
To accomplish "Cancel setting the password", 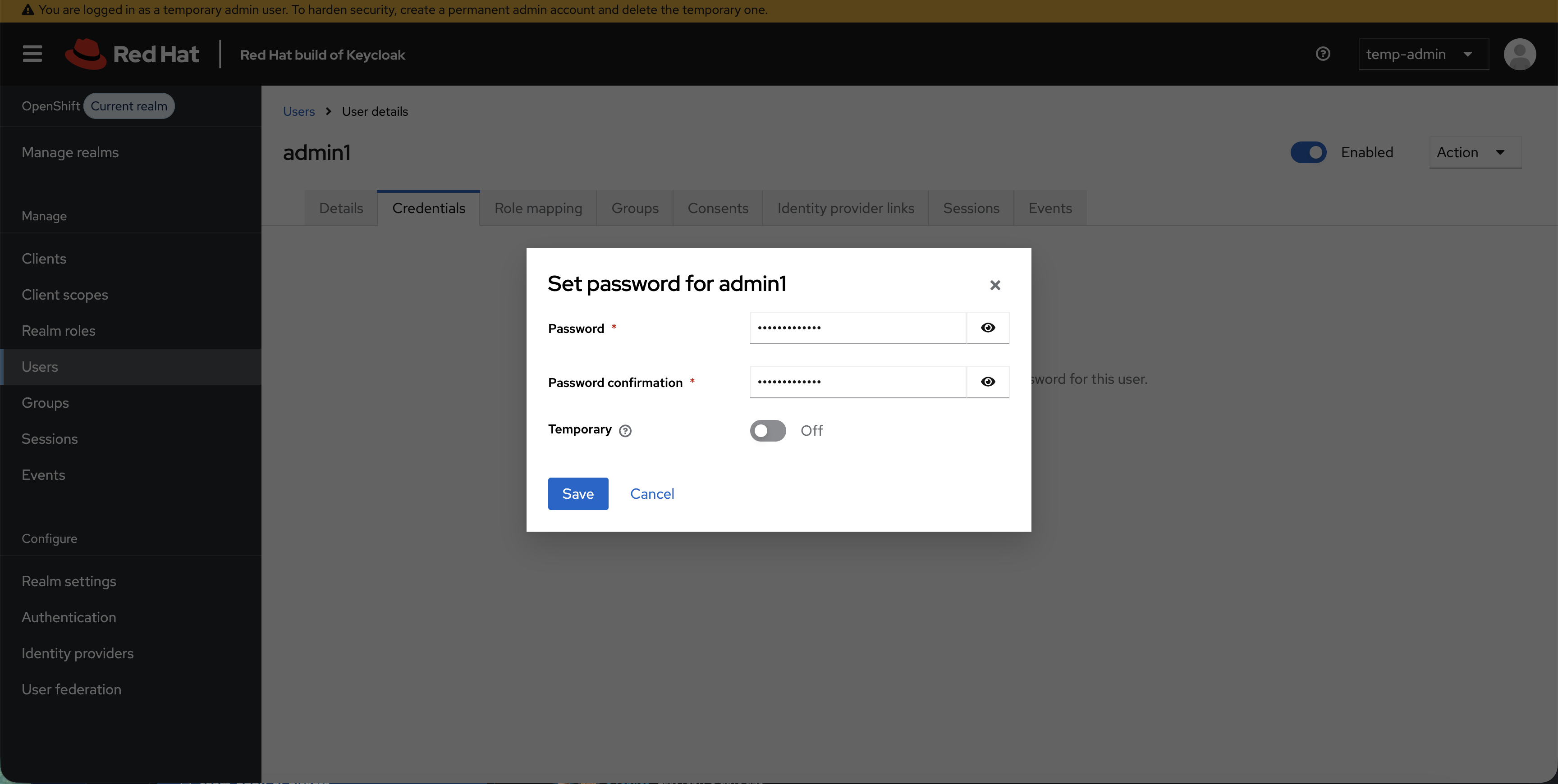I will click(652, 493).
